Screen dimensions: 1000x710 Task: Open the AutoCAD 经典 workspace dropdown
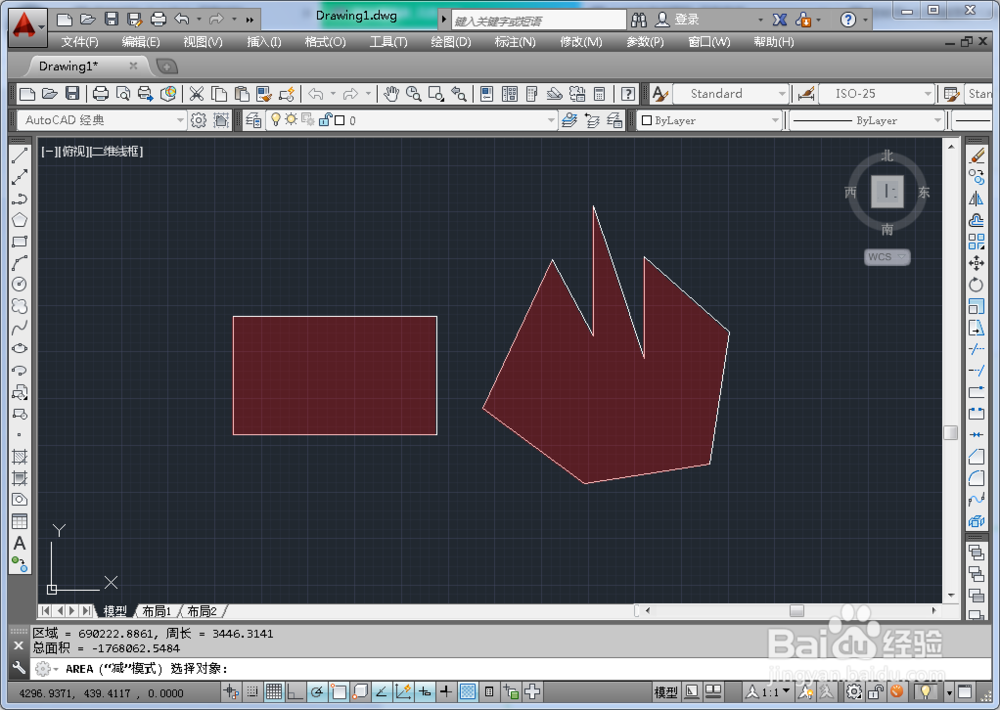tap(102, 120)
